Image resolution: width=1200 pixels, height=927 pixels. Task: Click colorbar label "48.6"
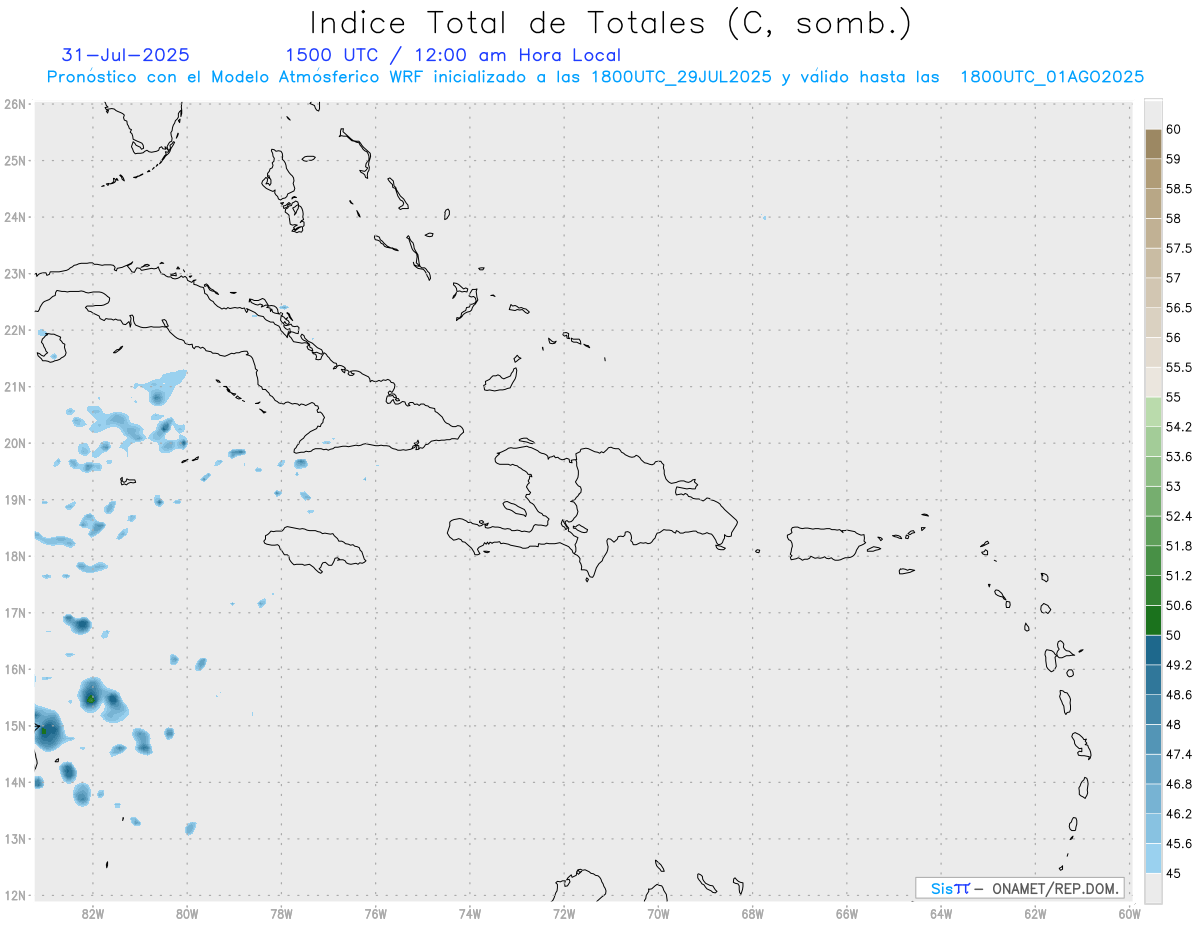click(1178, 695)
